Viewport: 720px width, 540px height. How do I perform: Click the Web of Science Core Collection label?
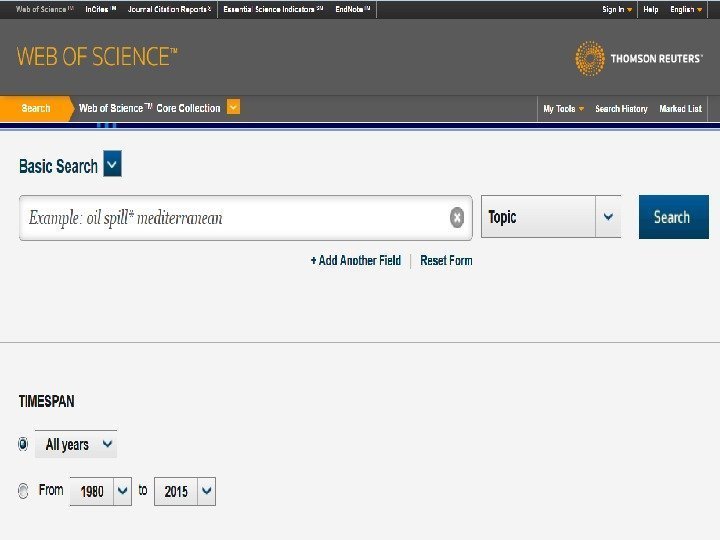[150, 108]
